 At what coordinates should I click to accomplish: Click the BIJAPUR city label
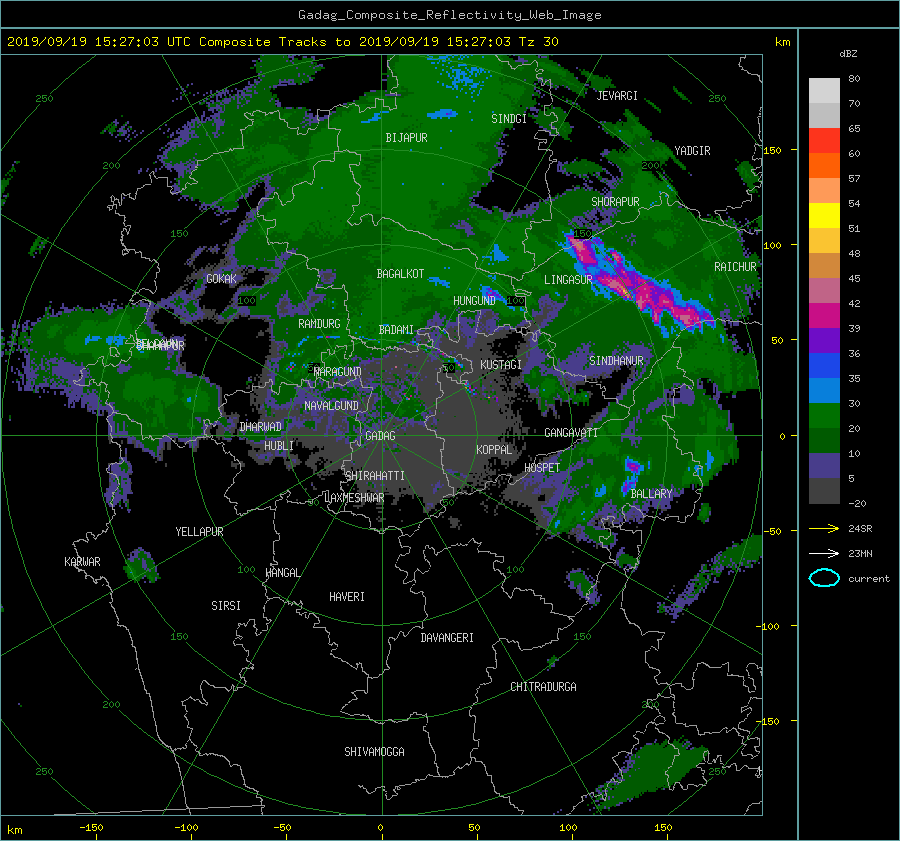406,138
